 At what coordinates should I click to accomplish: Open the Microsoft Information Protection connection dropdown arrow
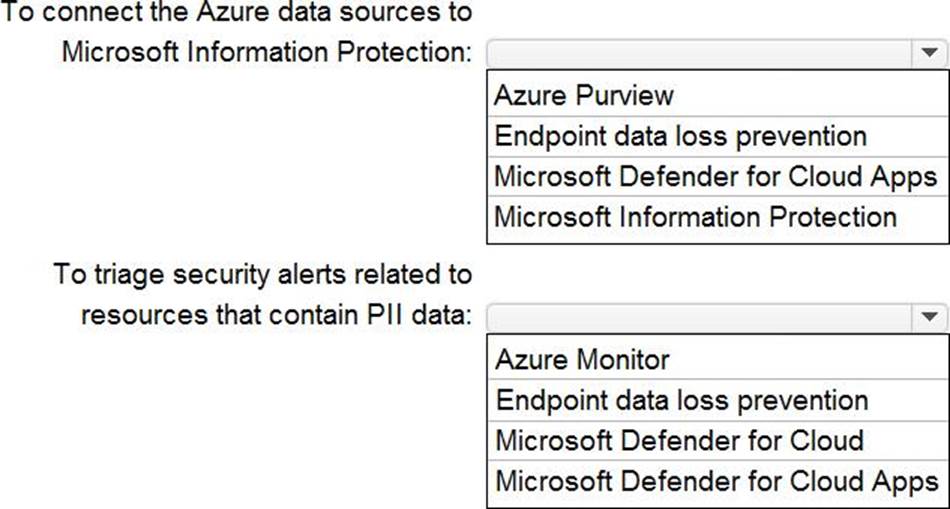(x=928, y=53)
